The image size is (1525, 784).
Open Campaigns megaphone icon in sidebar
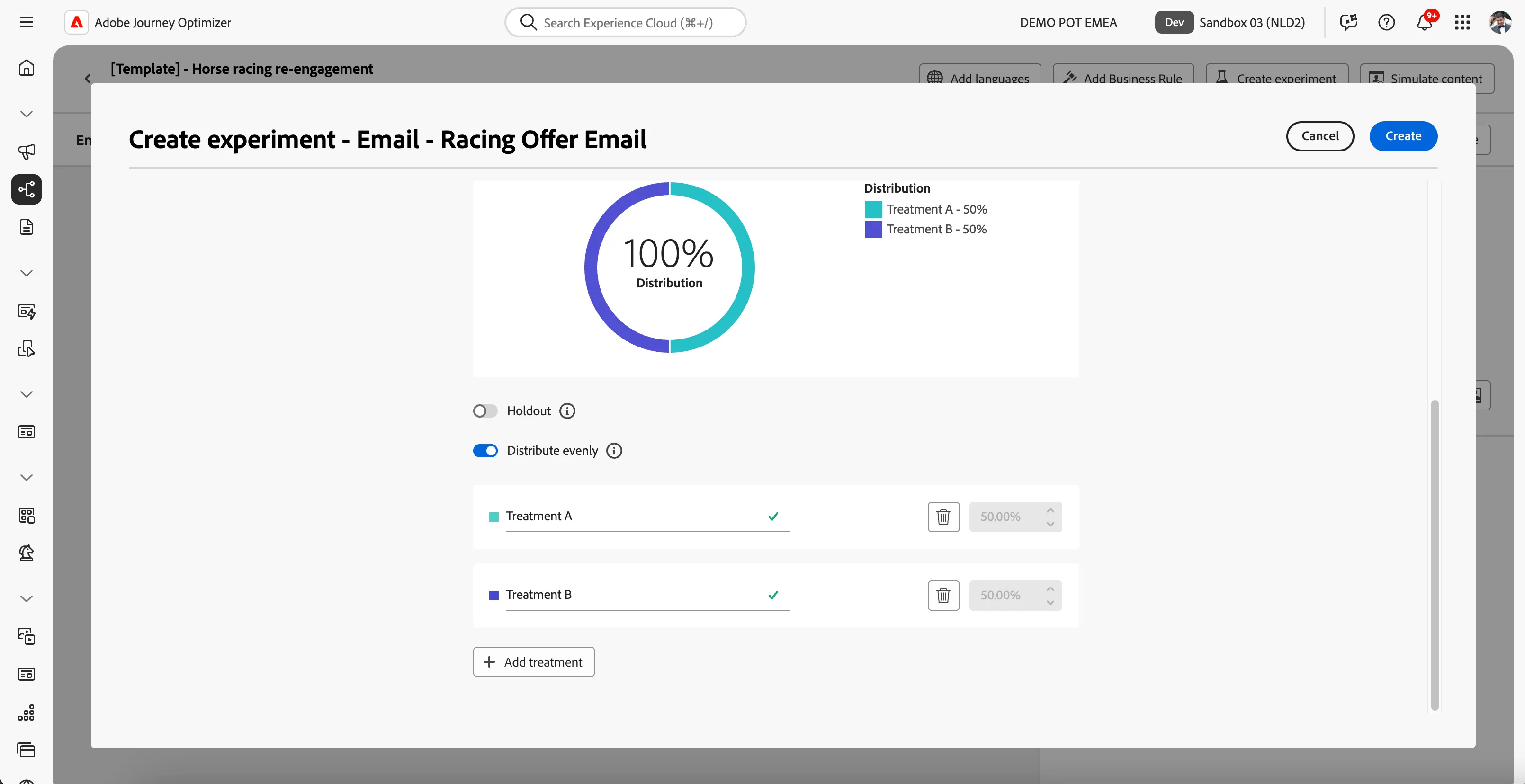[x=26, y=151]
